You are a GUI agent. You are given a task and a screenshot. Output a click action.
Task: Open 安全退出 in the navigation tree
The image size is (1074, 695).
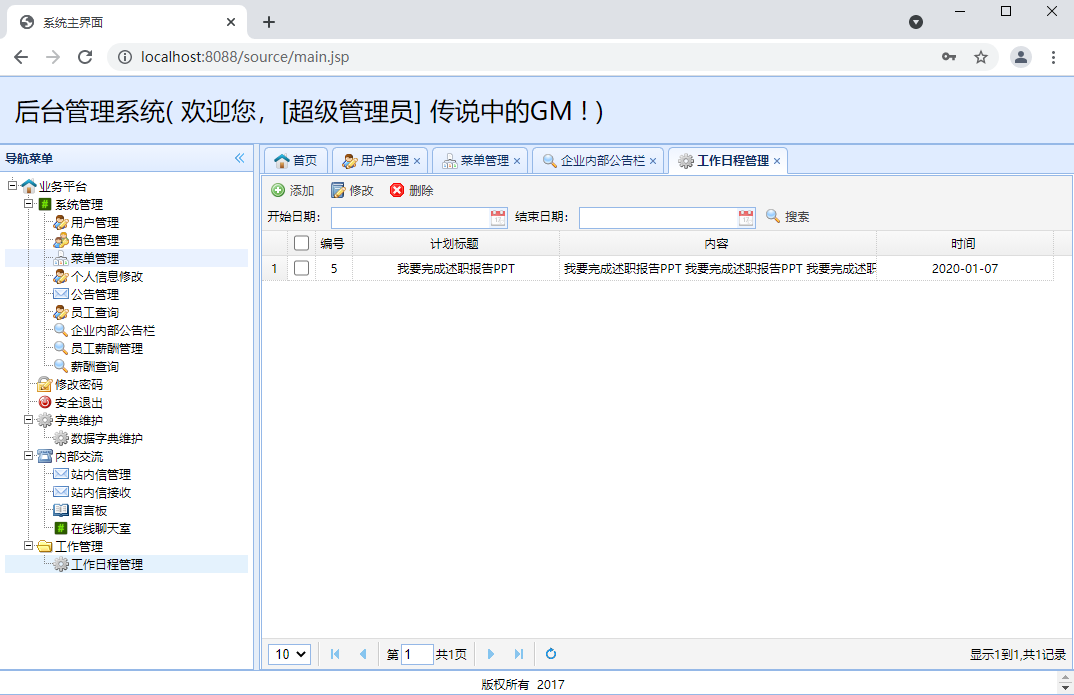click(x=78, y=402)
